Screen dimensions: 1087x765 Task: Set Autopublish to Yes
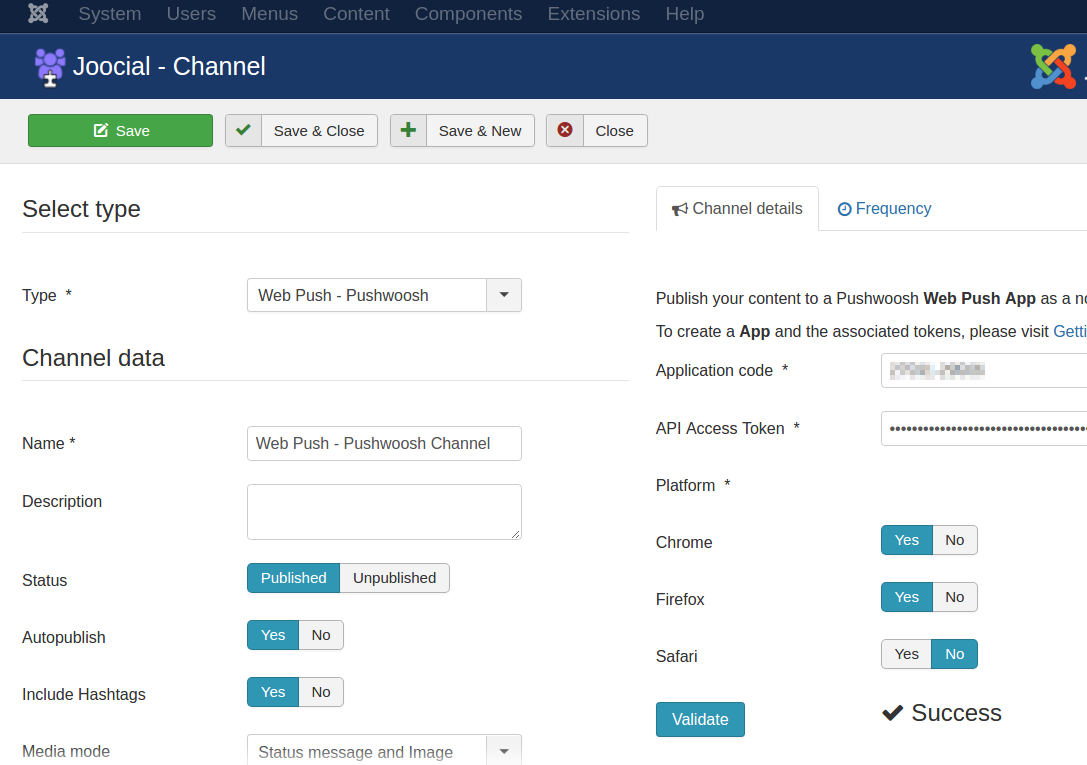tap(273, 635)
